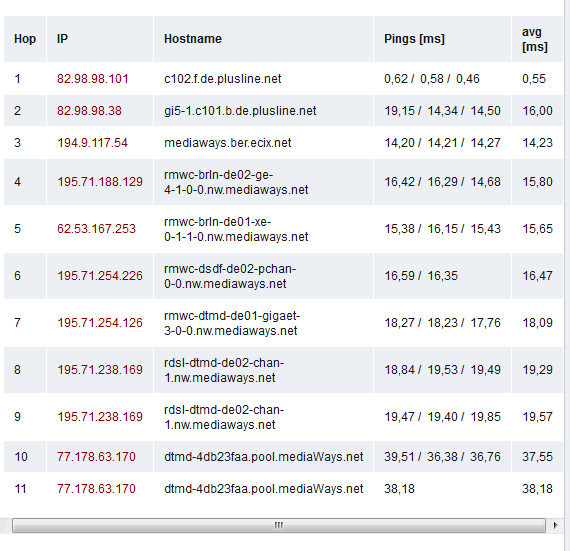Open IP link 195.71.254.126
The height and width of the screenshot is (551, 570).
[100, 323]
